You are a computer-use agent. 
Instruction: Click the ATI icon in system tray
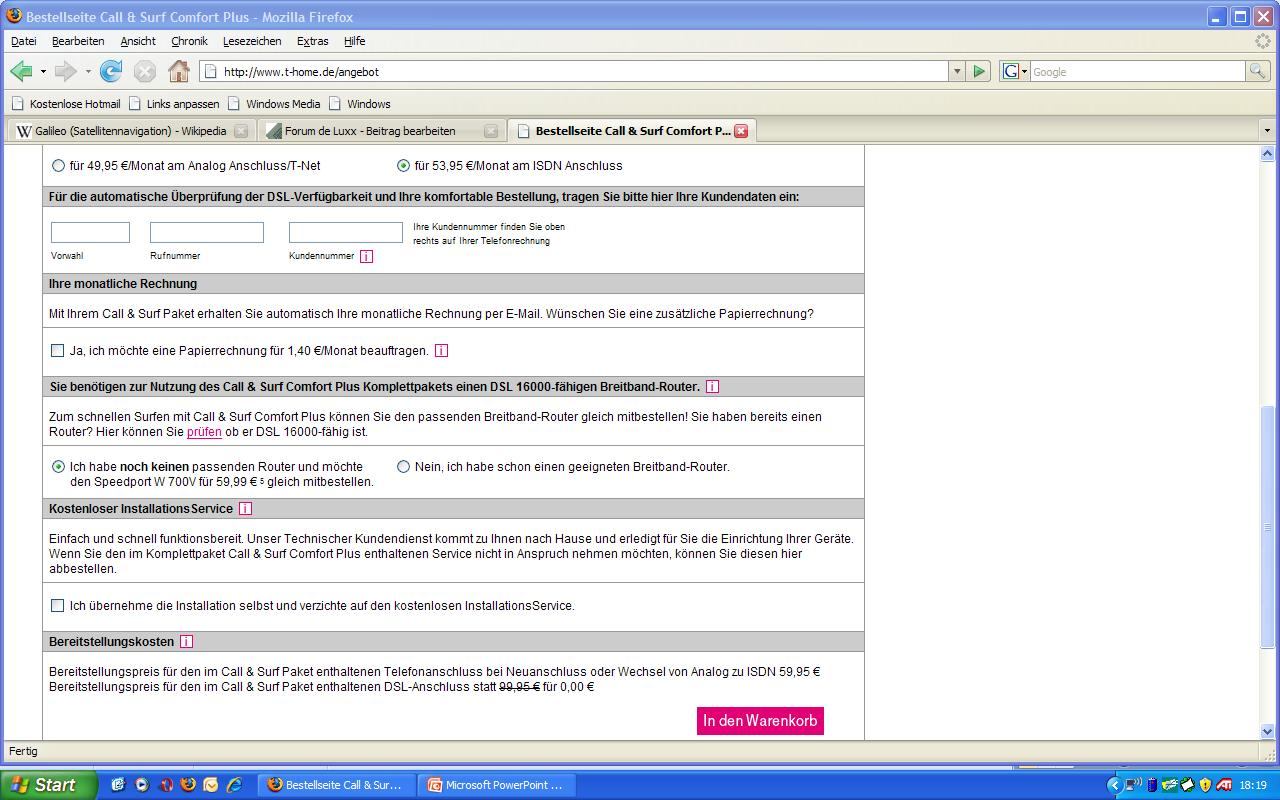pyautogui.click(x=1224, y=785)
